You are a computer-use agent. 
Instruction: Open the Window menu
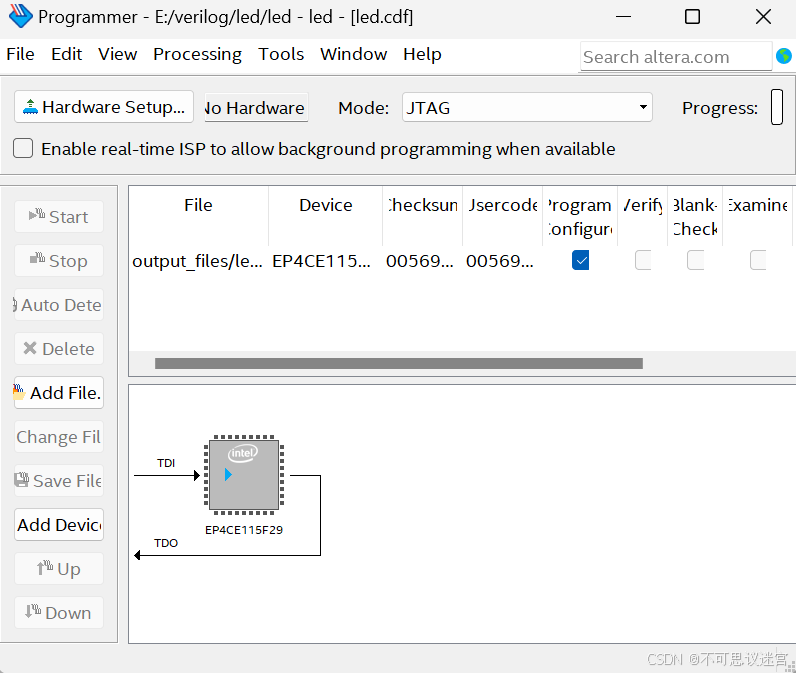[x=354, y=54]
